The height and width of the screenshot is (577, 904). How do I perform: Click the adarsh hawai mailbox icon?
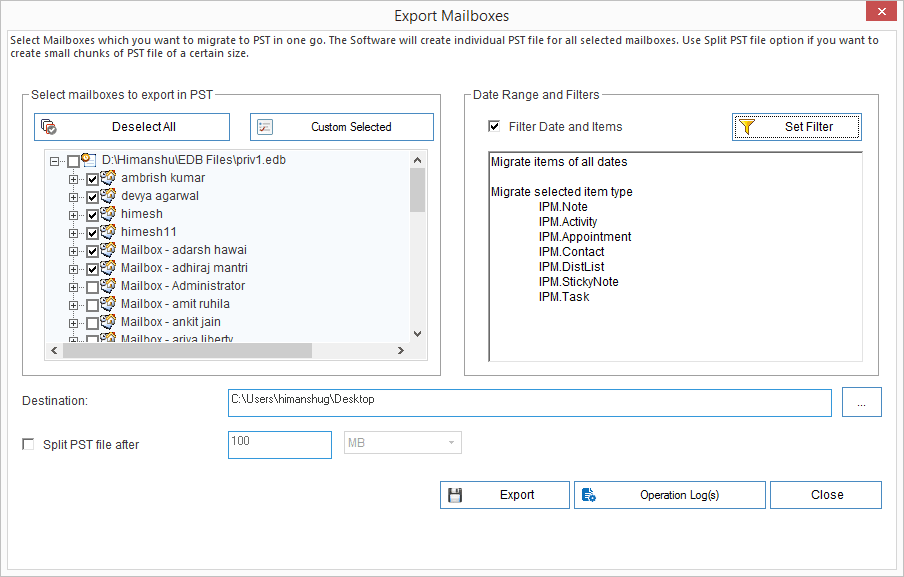coord(108,250)
